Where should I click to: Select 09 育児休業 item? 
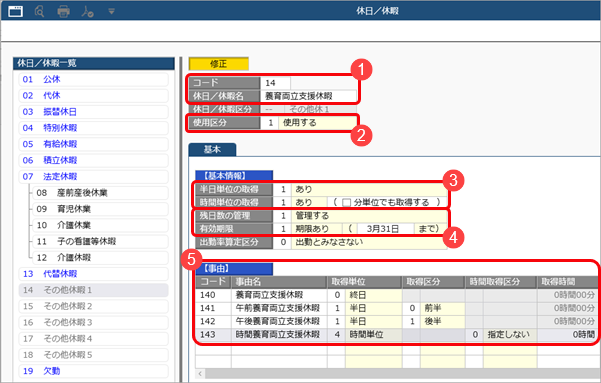coord(100,209)
